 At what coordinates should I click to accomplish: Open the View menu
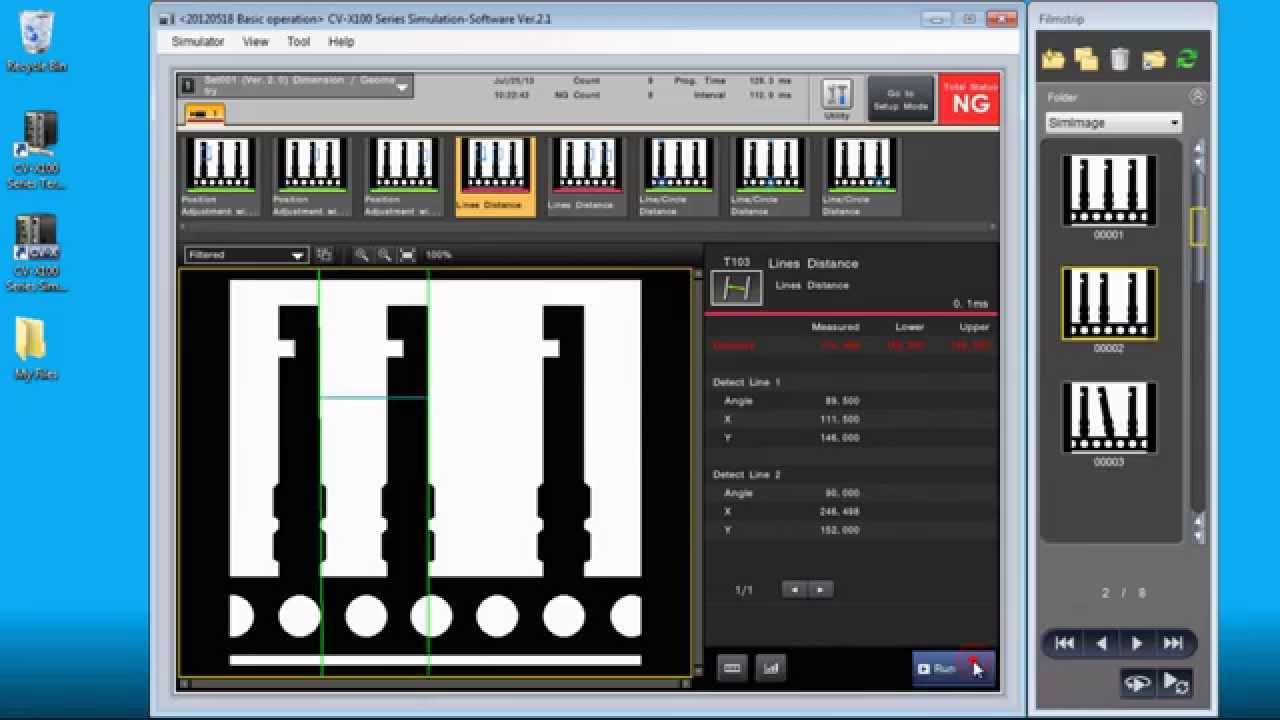pos(255,42)
